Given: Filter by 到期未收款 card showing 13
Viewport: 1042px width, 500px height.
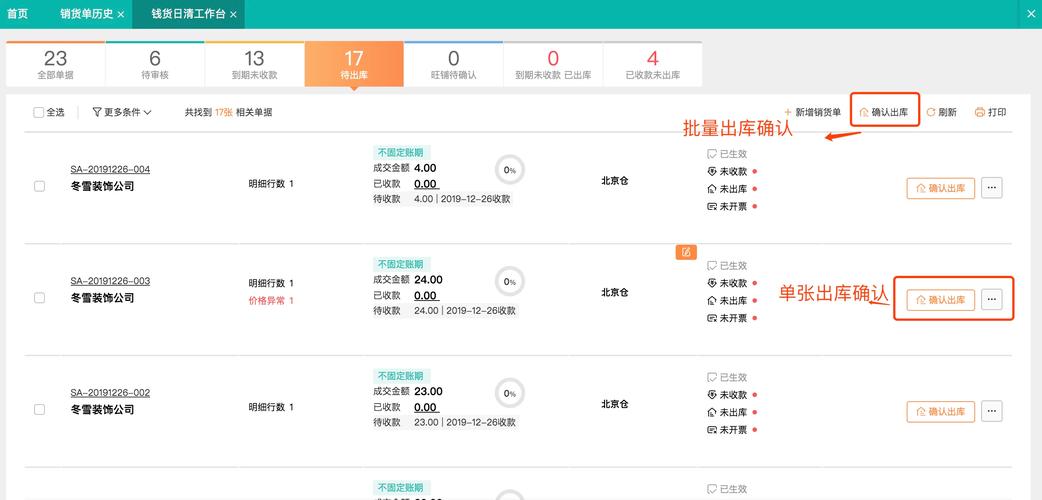Looking at the screenshot, I should click(255, 64).
